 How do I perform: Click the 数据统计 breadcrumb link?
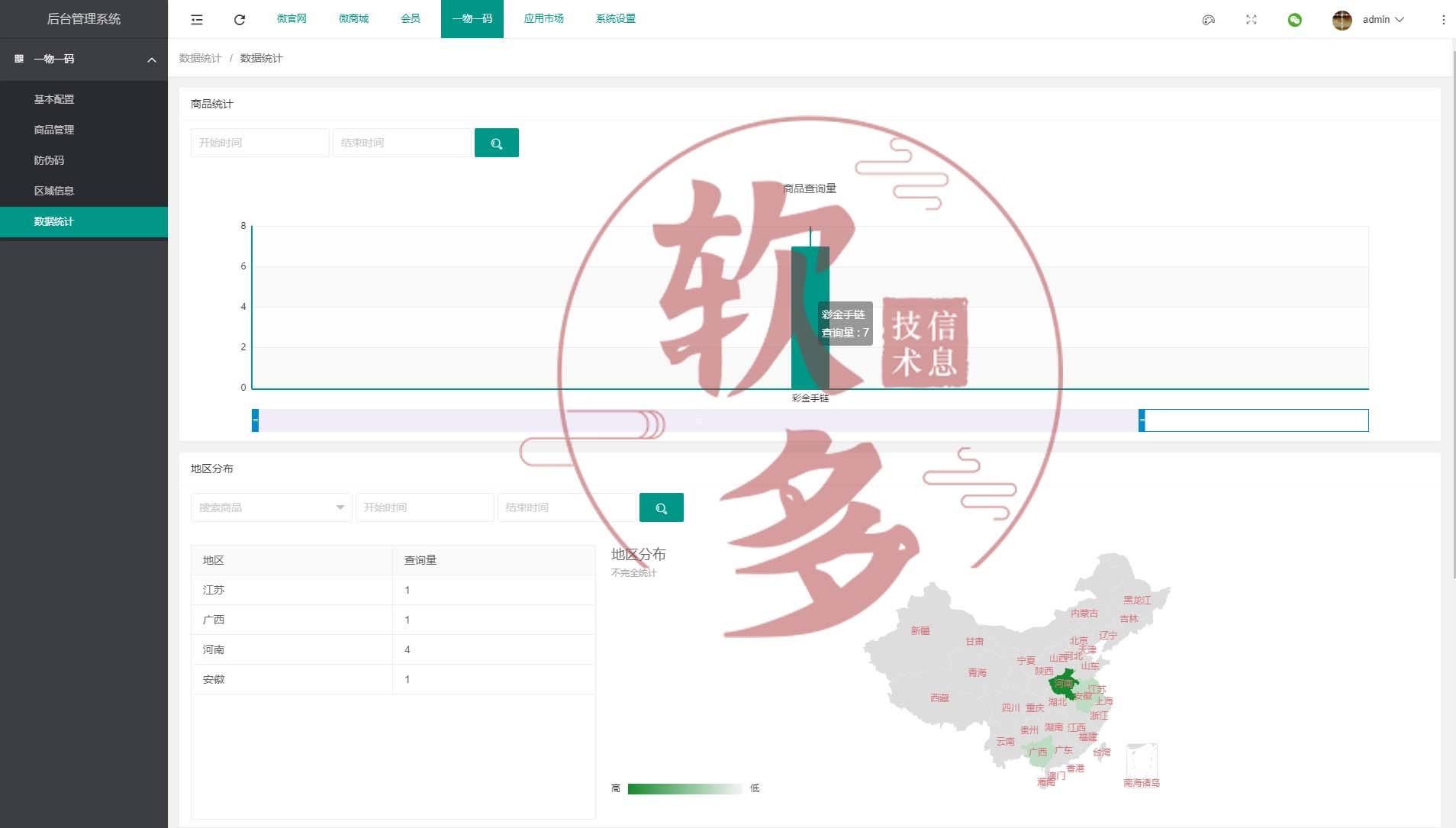tap(199, 57)
